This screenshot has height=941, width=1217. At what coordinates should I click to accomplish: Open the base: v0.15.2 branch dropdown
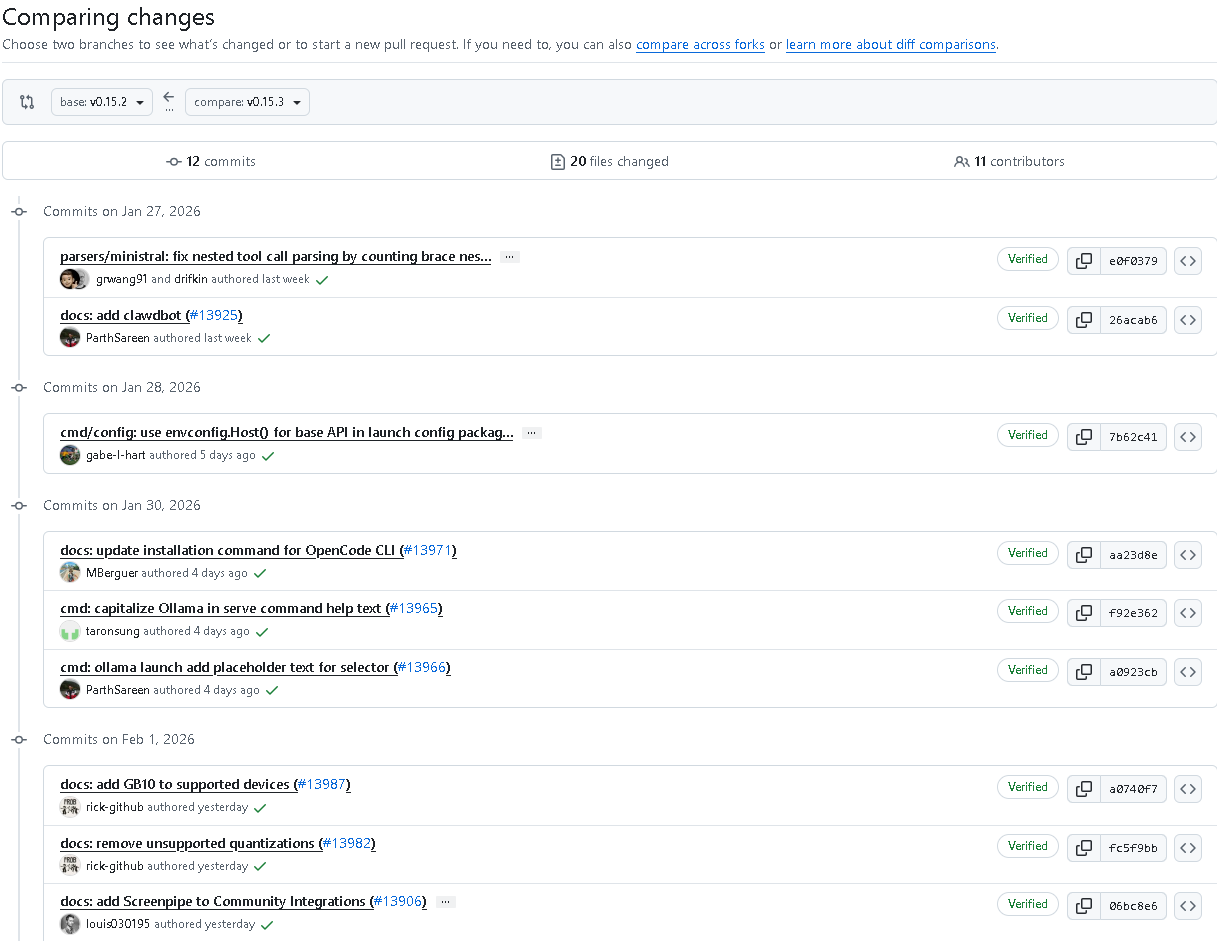point(102,102)
